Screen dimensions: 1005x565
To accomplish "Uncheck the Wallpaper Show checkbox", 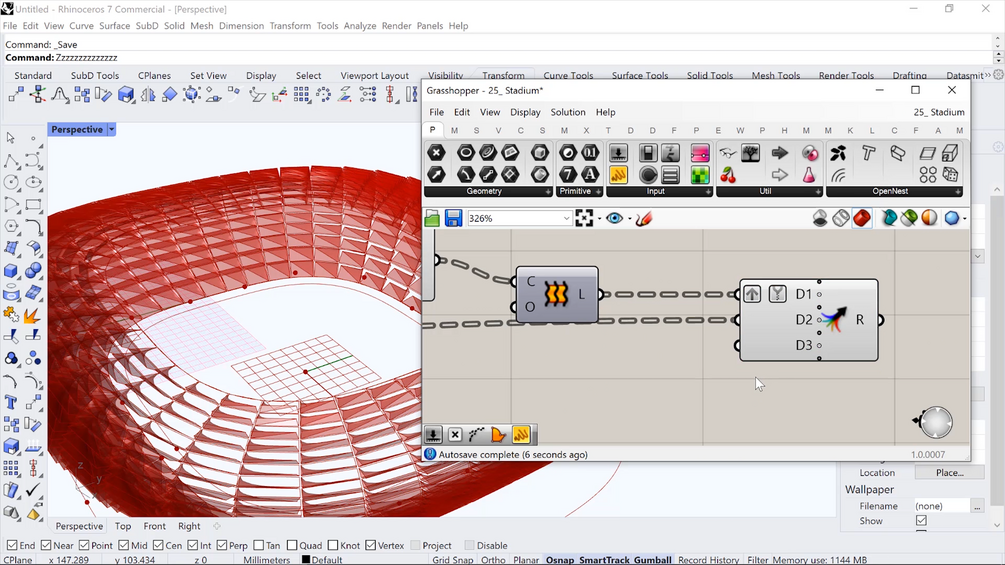I will tap(921, 521).
